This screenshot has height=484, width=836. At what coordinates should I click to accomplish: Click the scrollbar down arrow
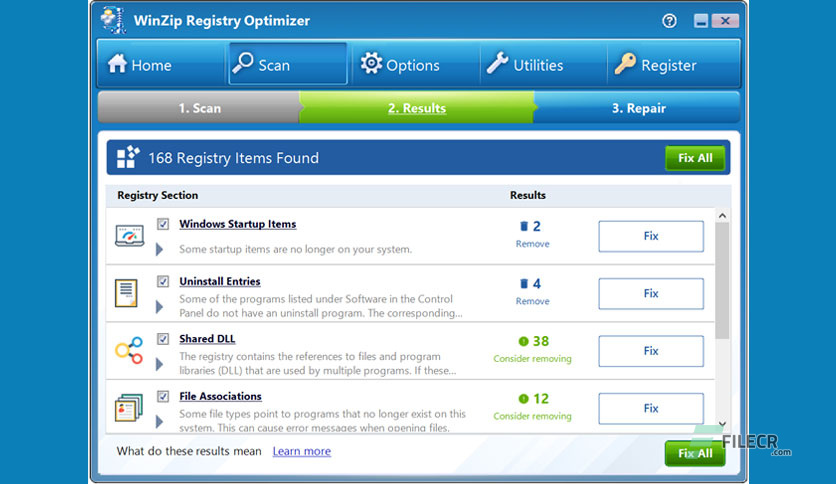(x=722, y=424)
